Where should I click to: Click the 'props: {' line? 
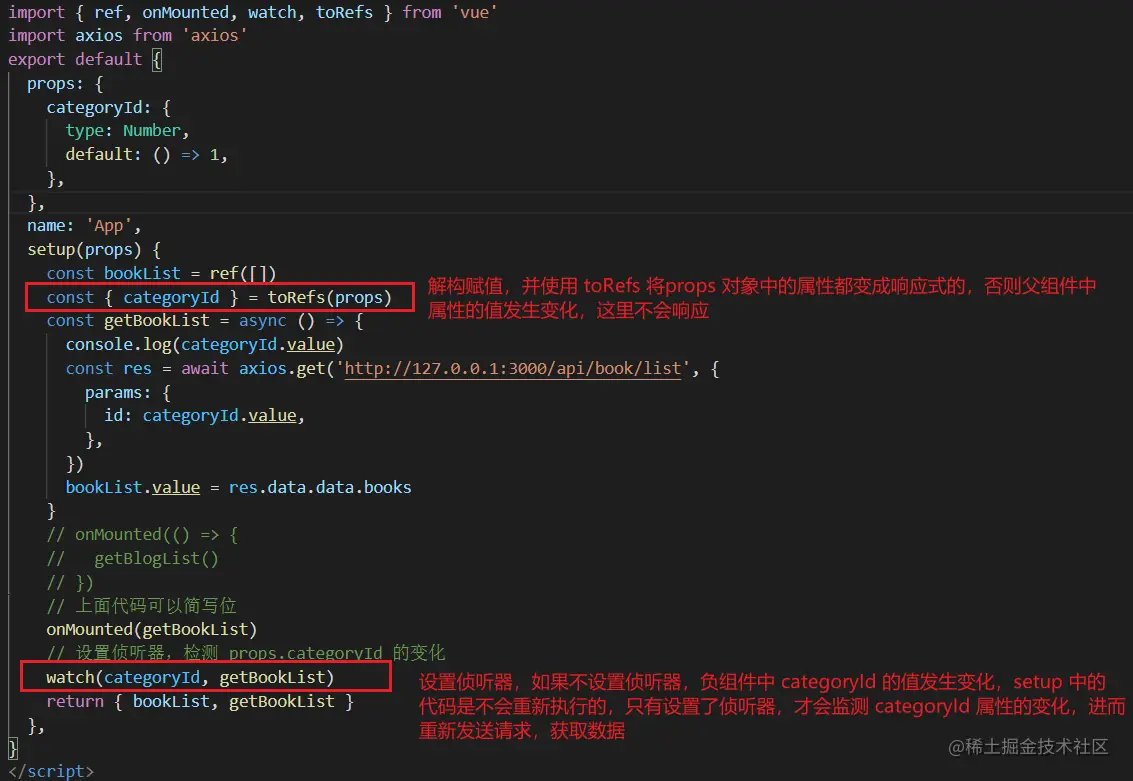[65, 84]
